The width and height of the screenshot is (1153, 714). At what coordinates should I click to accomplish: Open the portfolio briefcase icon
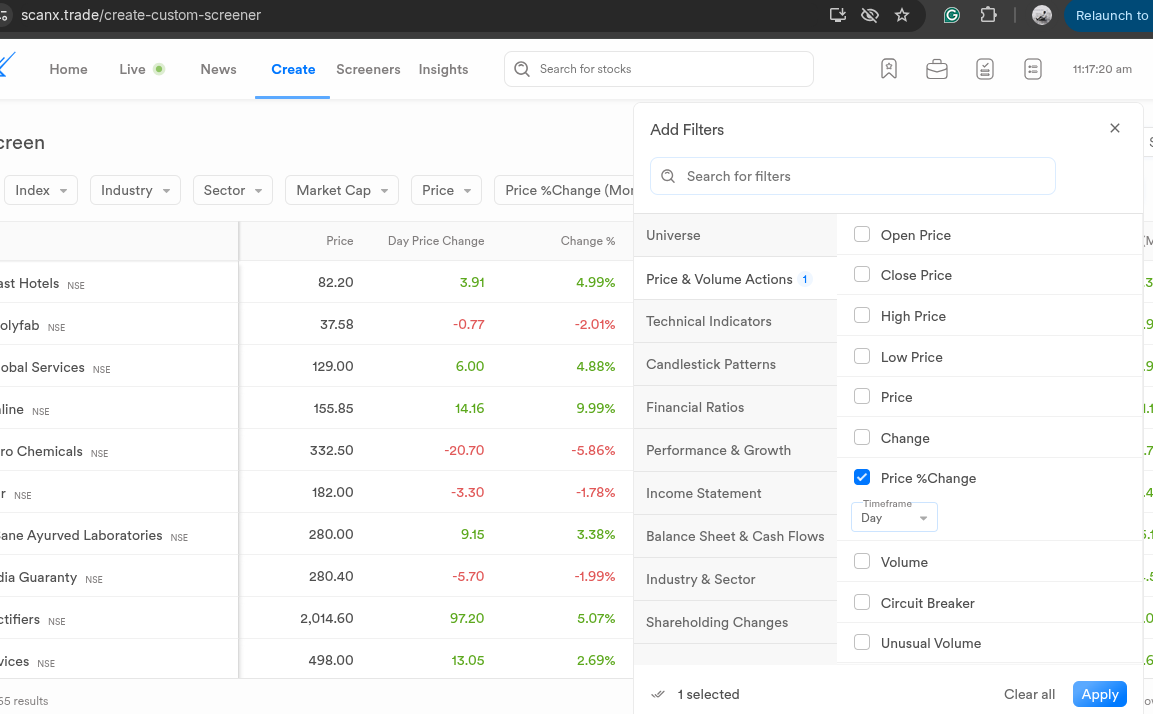click(x=937, y=69)
